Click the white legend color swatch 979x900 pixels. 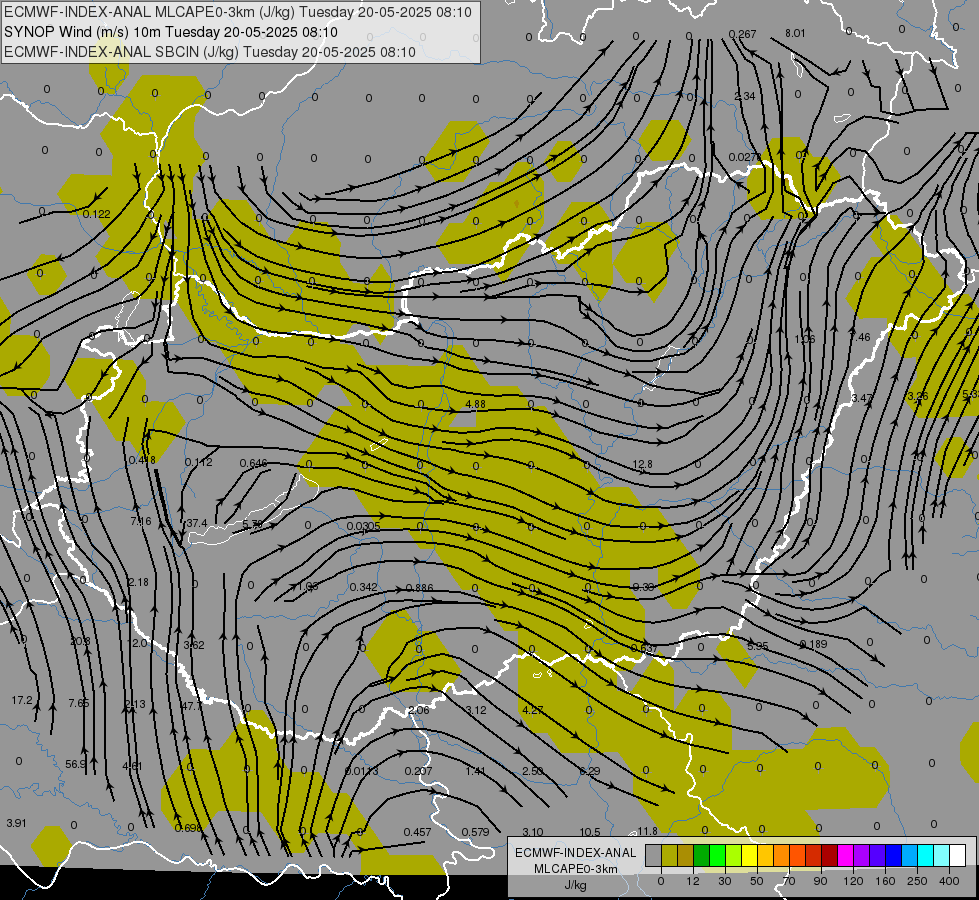[958, 856]
